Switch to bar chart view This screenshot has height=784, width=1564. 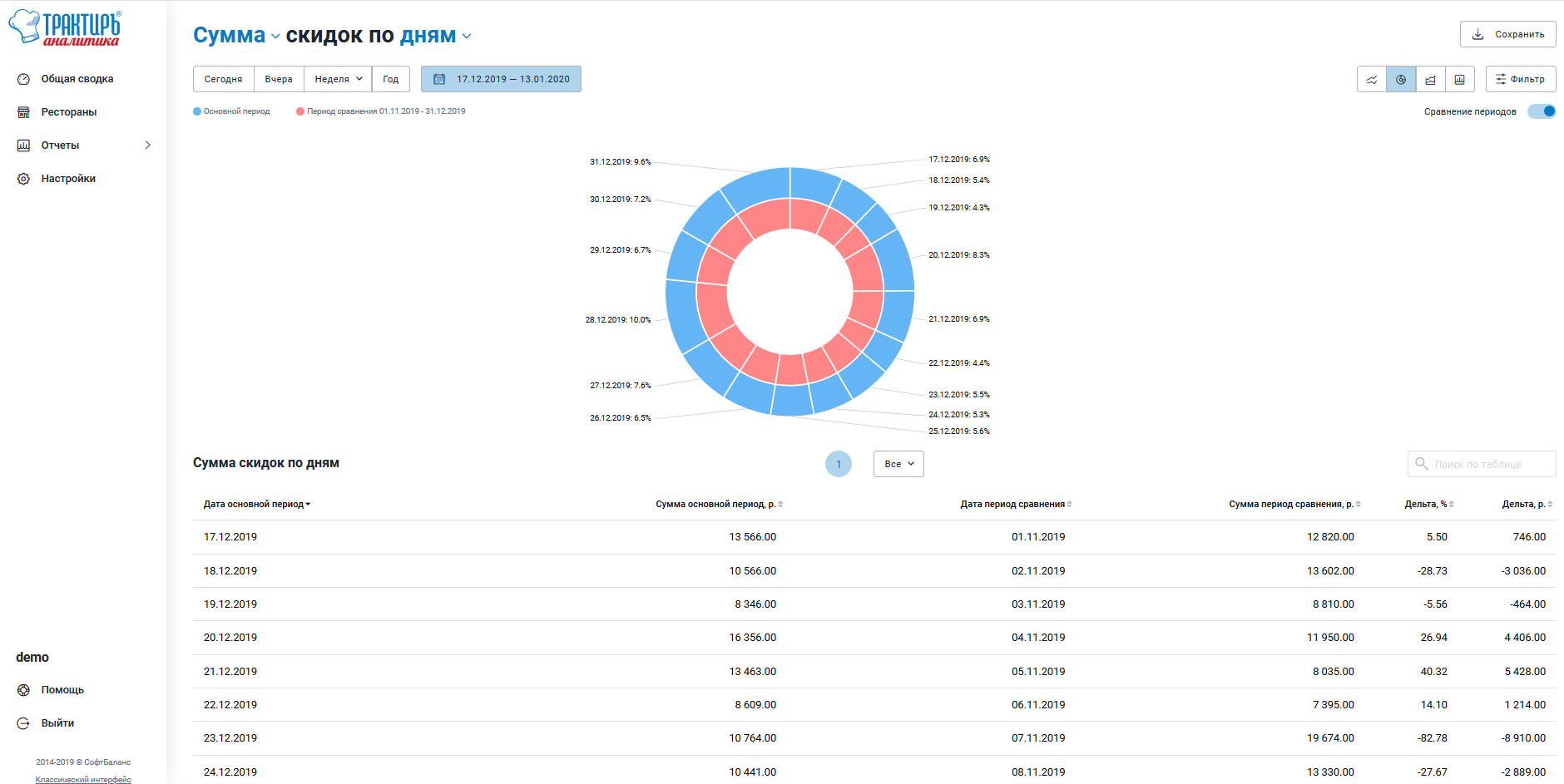click(1459, 80)
